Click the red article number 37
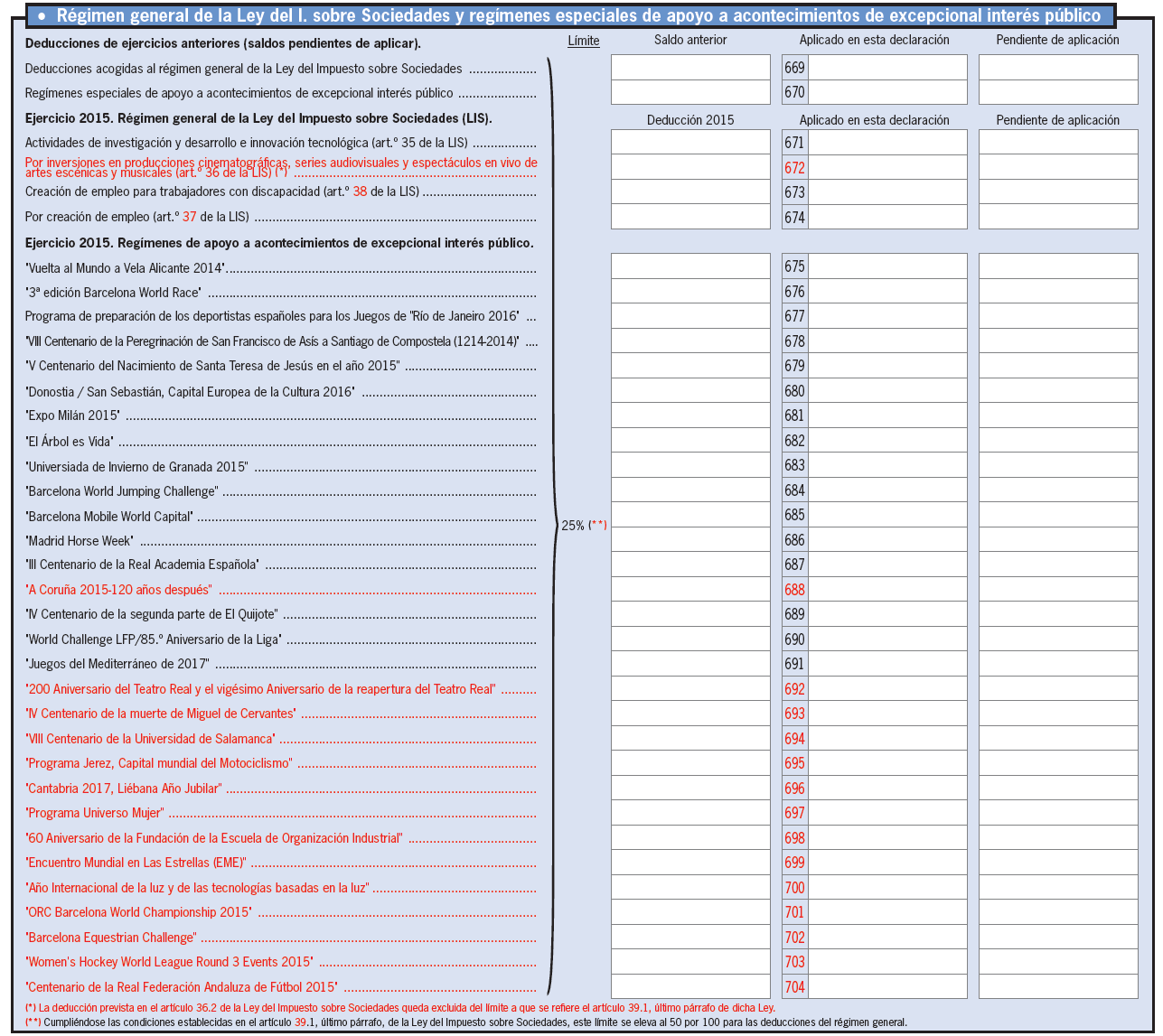Screen dimensions: 1163x1036 189,217
